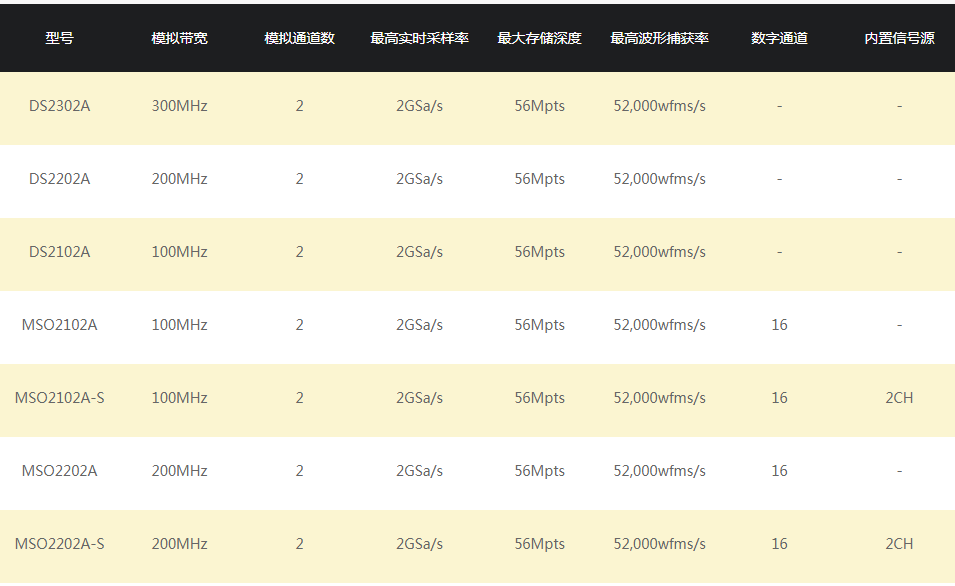Click the 数字通道 column header
Screen dimensions: 955x586
779,38
